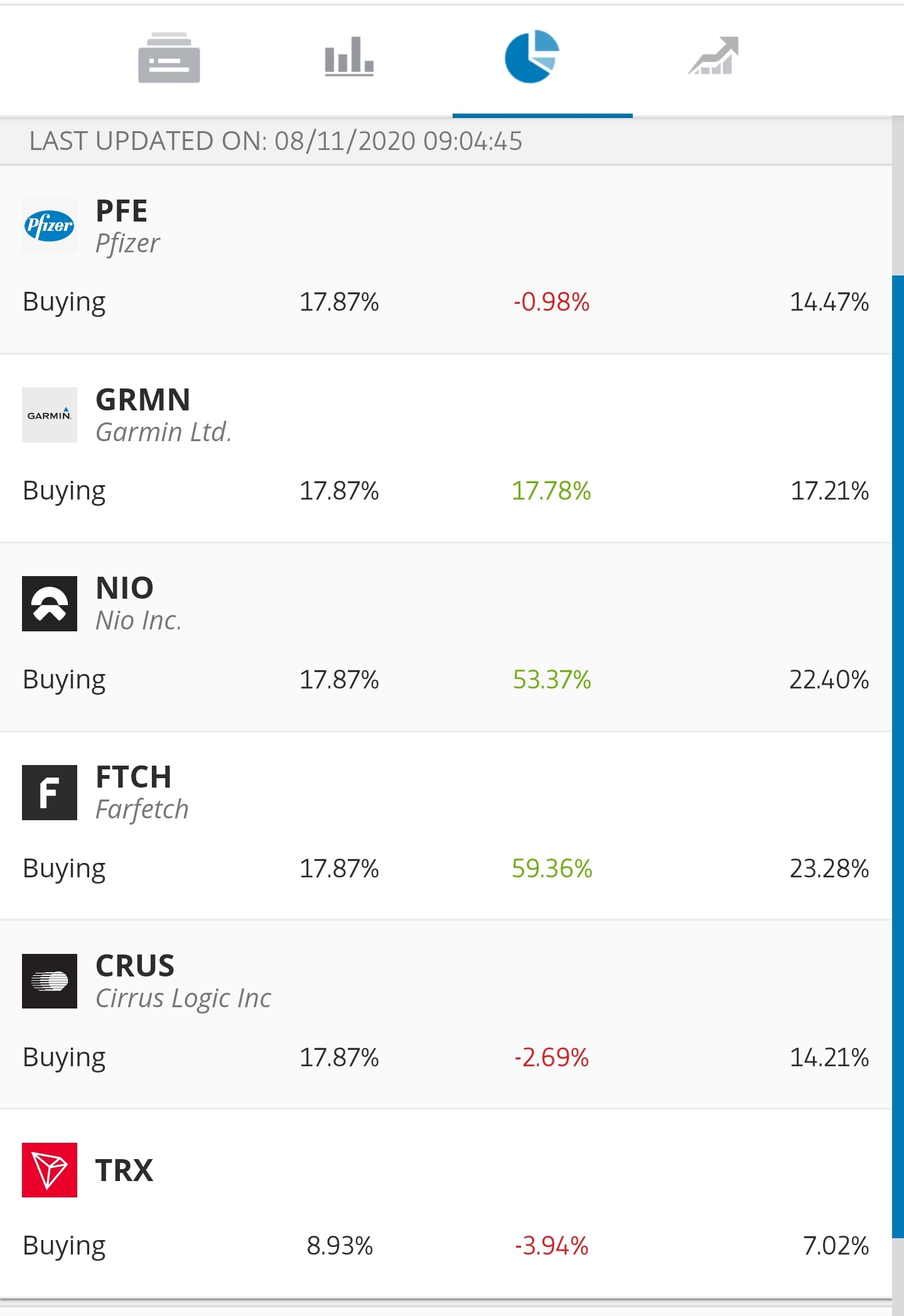This screenshot has width=904, height=1316.
Task: Click the green 53.37% change value
Action: coord(553,678)
